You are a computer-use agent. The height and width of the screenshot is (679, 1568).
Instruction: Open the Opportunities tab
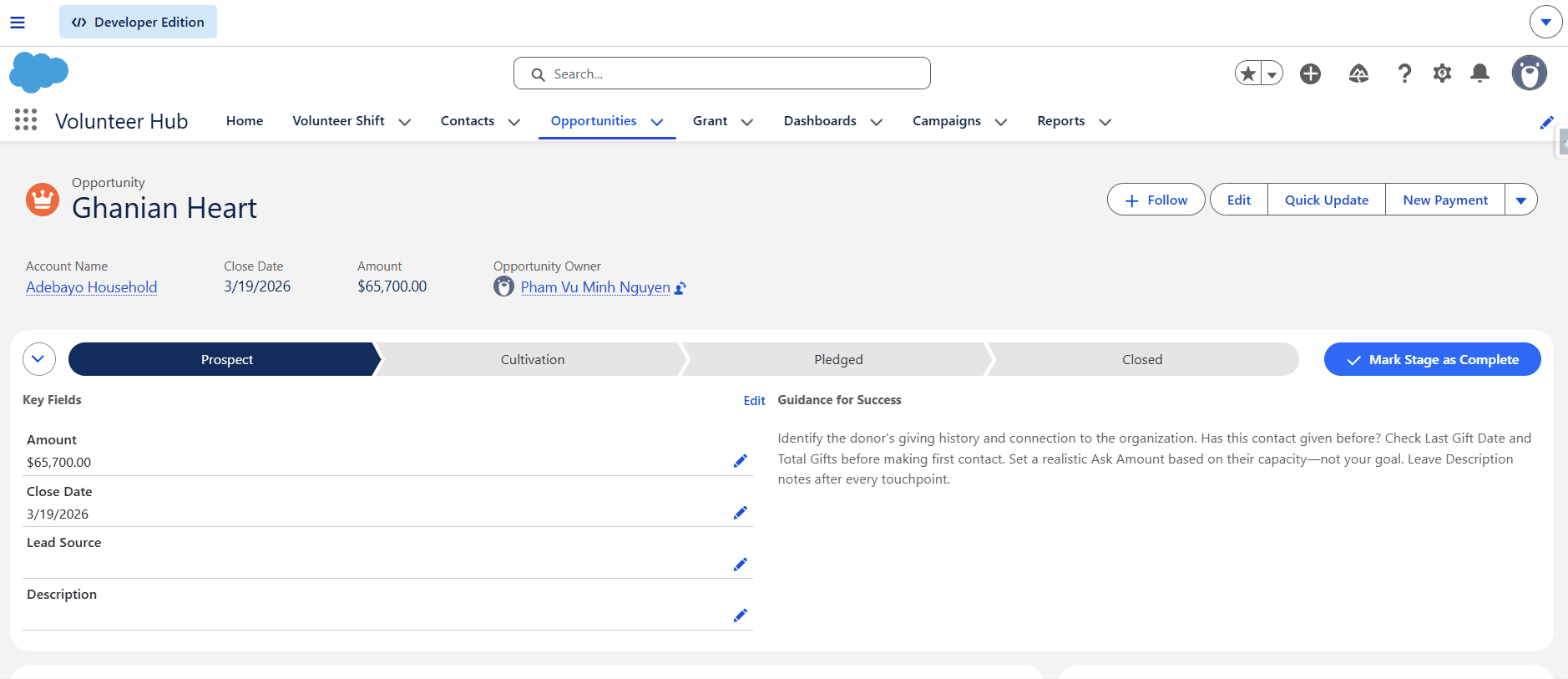(594, 121)
